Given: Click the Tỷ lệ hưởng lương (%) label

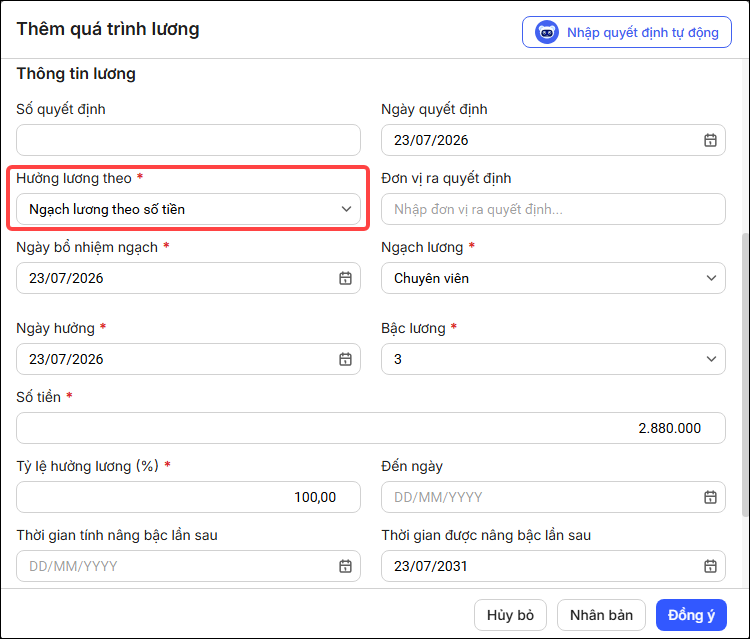Looking at the screenshot, I should coord(88,466).
